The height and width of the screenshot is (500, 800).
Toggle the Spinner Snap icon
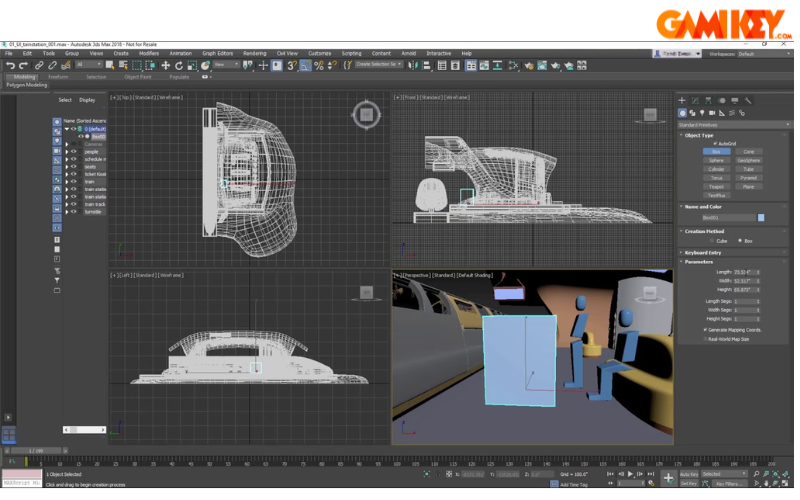[332, 65]
